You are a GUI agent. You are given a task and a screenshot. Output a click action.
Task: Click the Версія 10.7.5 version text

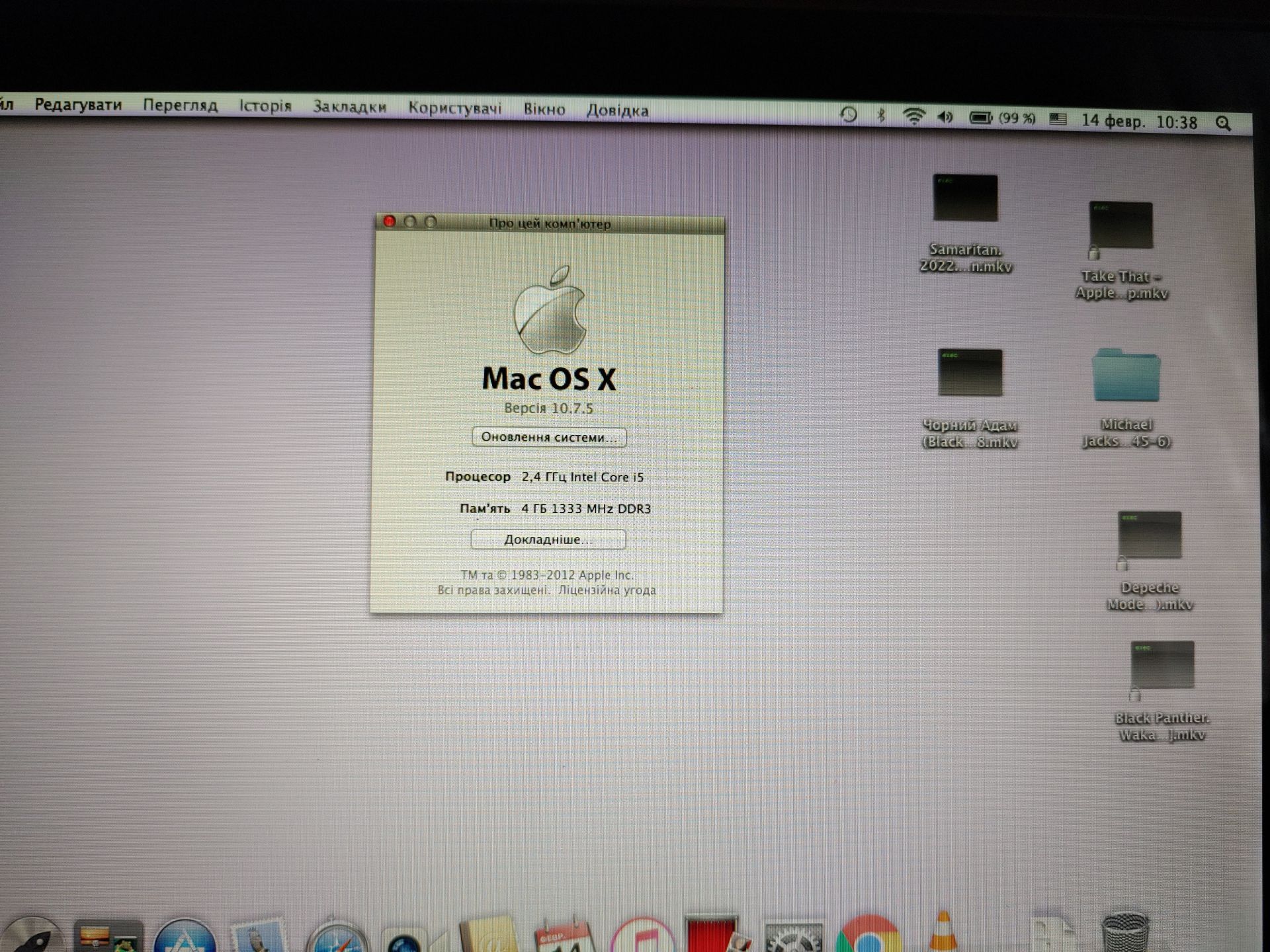pos(548,408)
